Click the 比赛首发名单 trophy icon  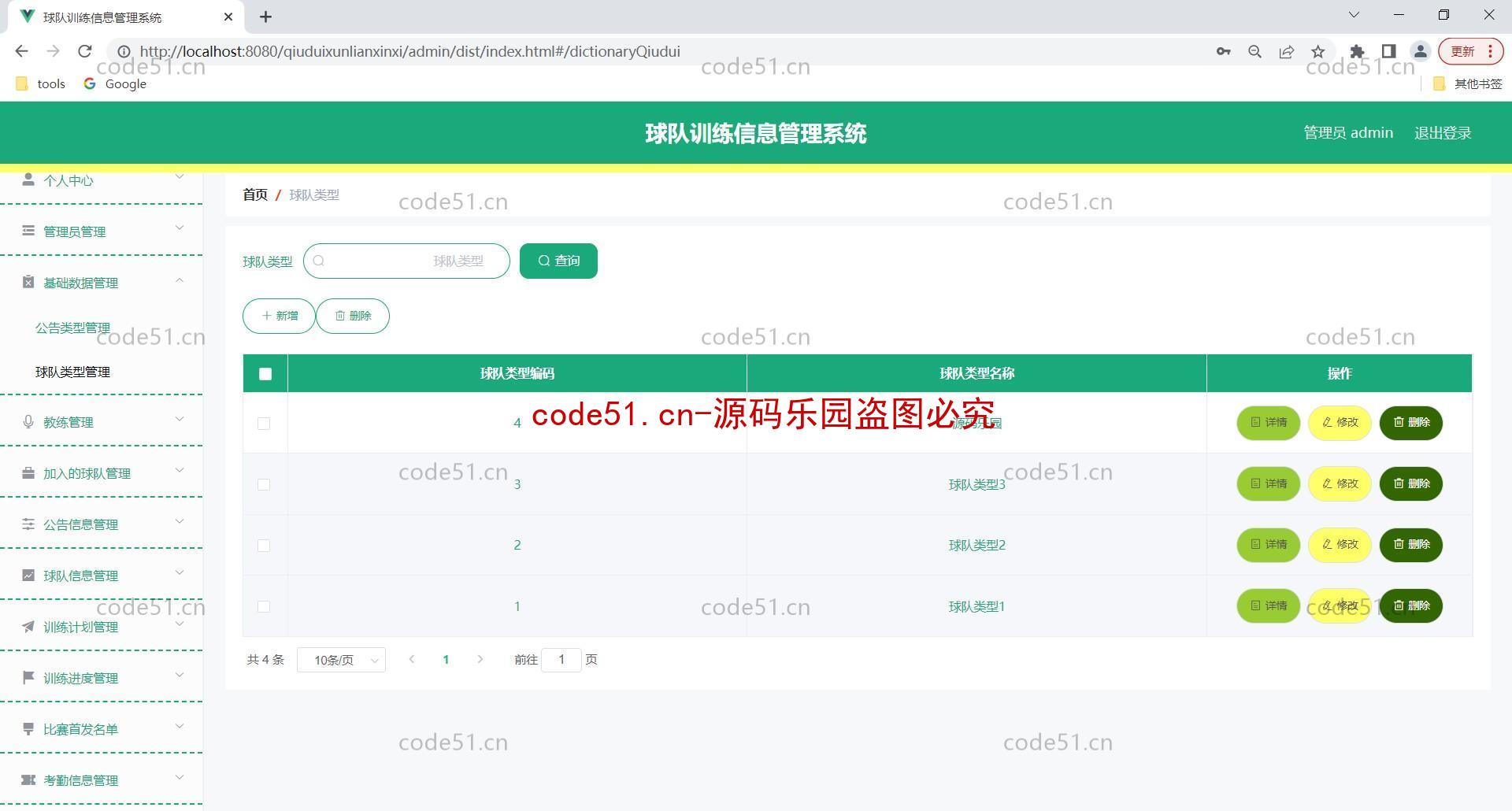28,728
